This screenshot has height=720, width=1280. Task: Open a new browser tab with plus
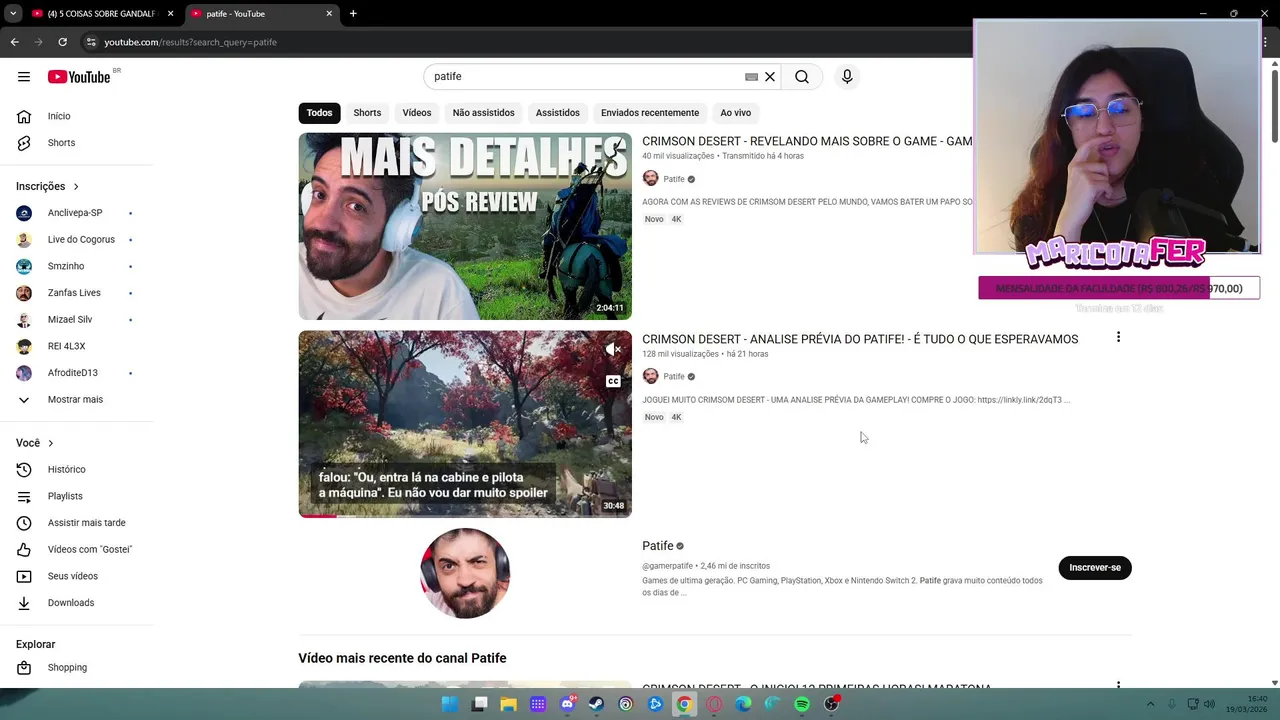[353, 14]
